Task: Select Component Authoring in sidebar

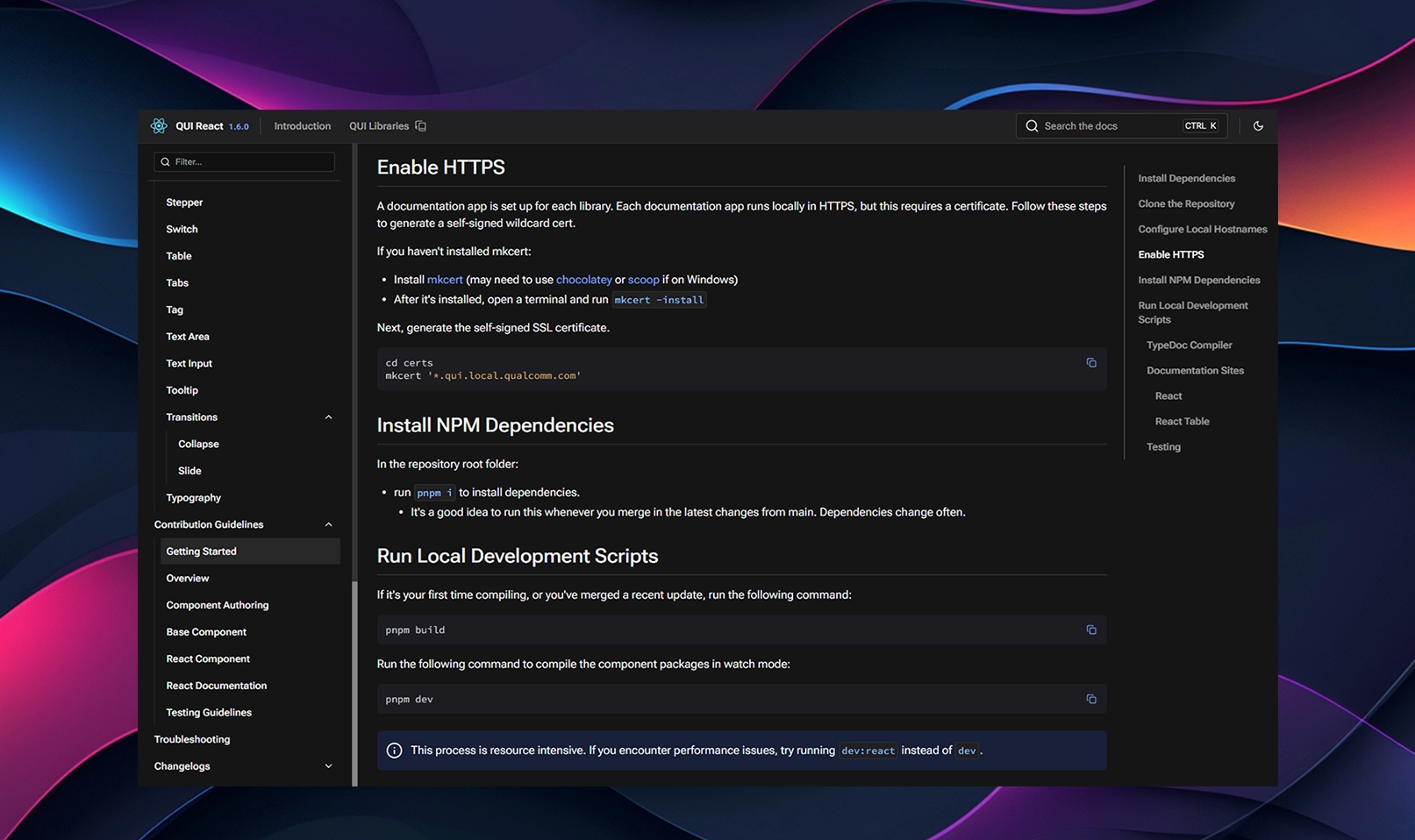Action: coord(218,605)
